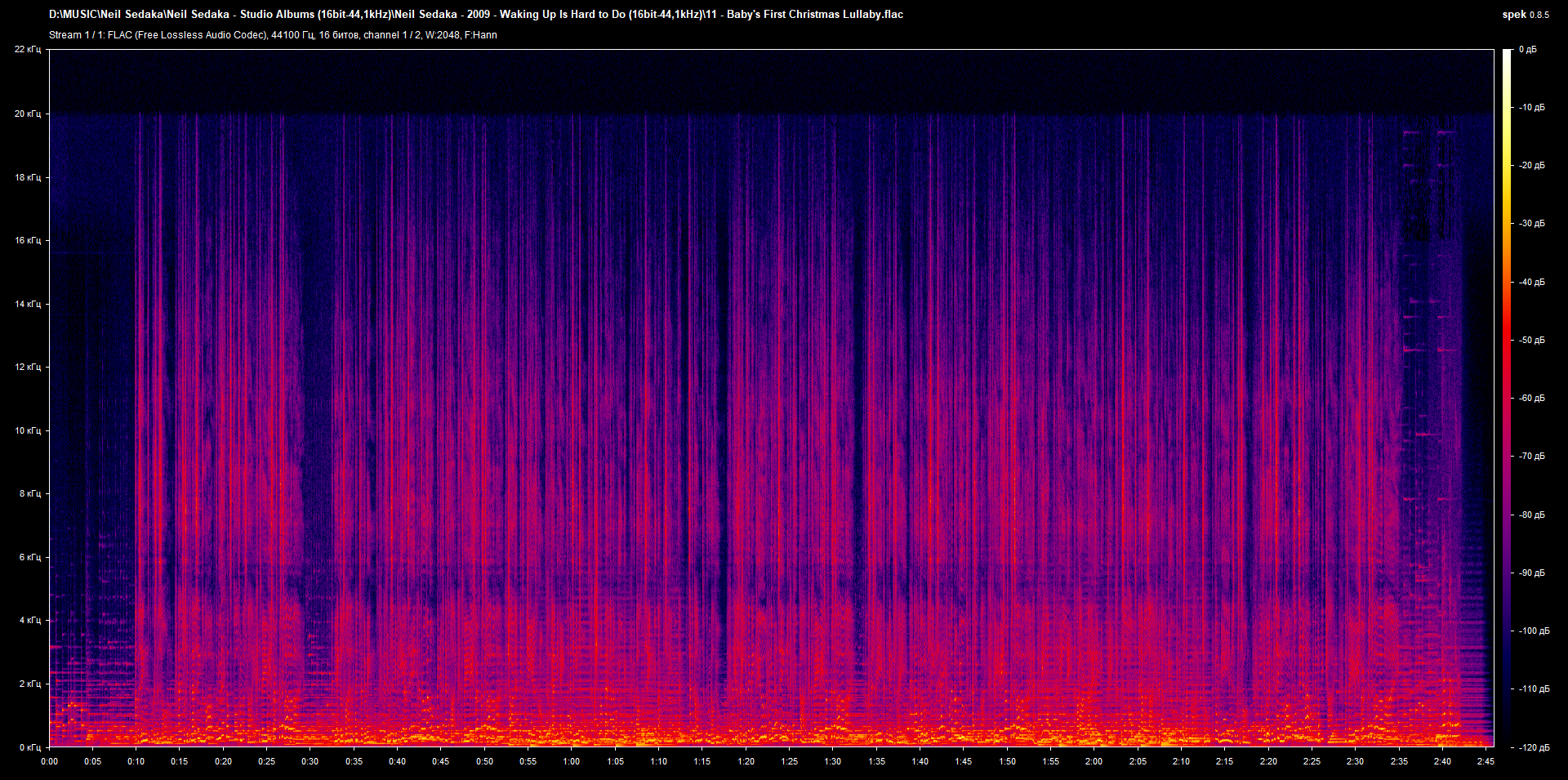Click the '-120 дБ' scale label

point(1534,747)
